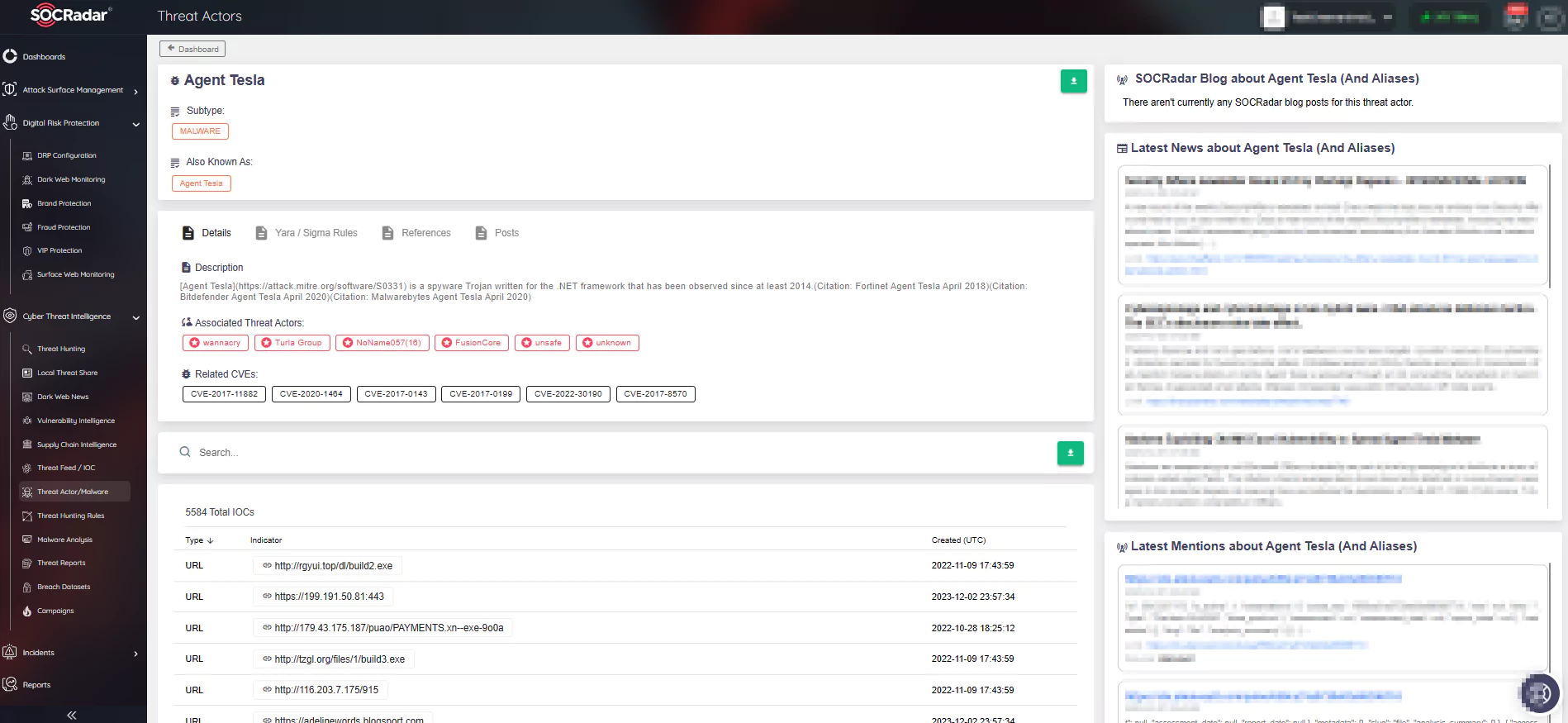Open the NoName057(16) actor tag
The width and height of the screenshot is (1568, 723).
click(x=382, y=343)
